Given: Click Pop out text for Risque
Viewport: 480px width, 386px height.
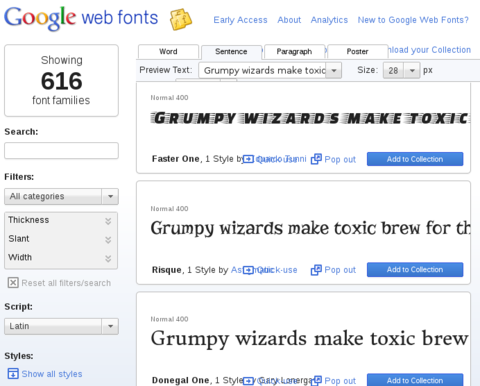Looking at the screenshot, I should (x=340, y=270).
